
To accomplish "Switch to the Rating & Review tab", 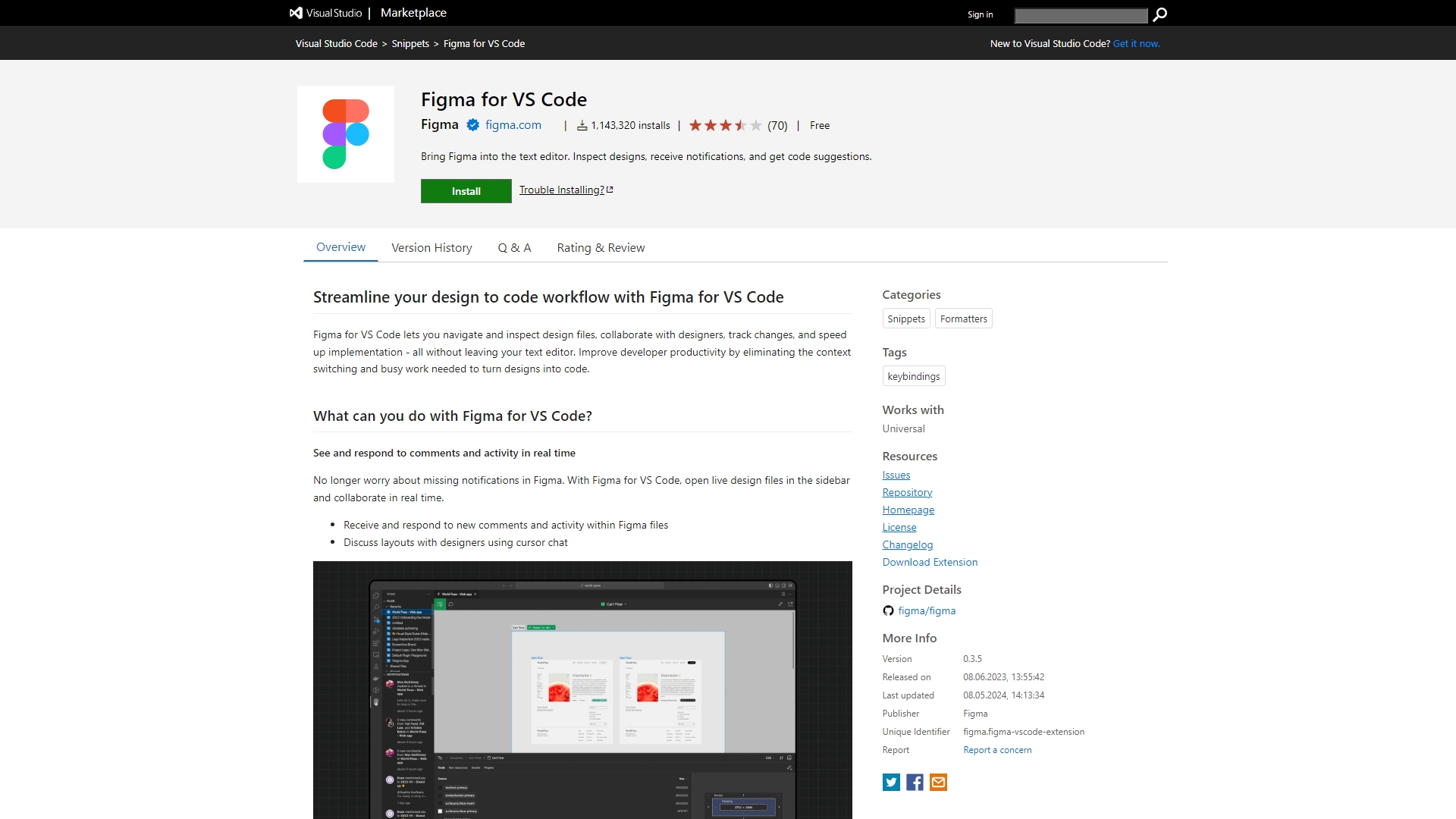I will tap(601, 248).
